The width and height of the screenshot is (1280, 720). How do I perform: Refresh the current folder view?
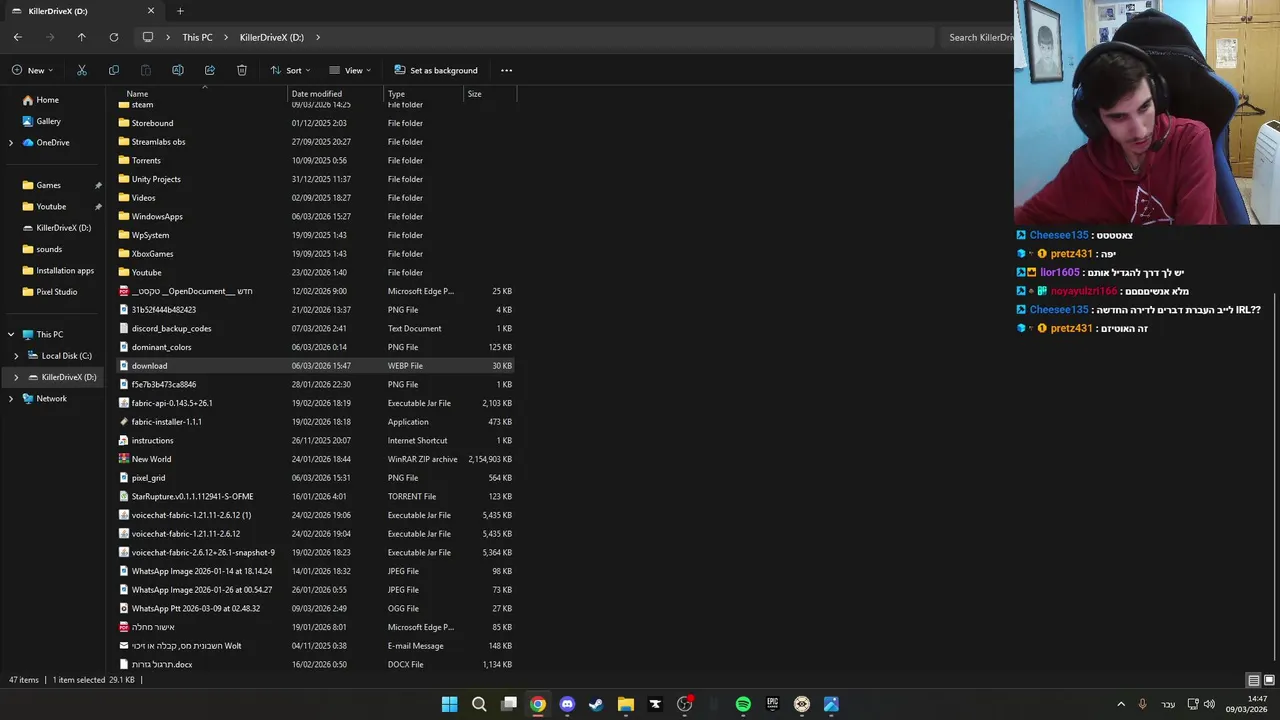coord(114,37)
